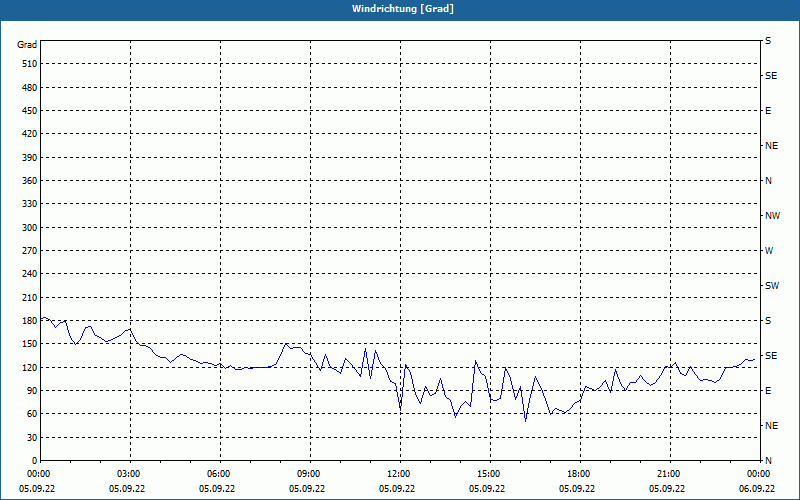Click the NE compass label between 390 and 420
The height and width of the screenshot is (500, 800).
point(771,146)
